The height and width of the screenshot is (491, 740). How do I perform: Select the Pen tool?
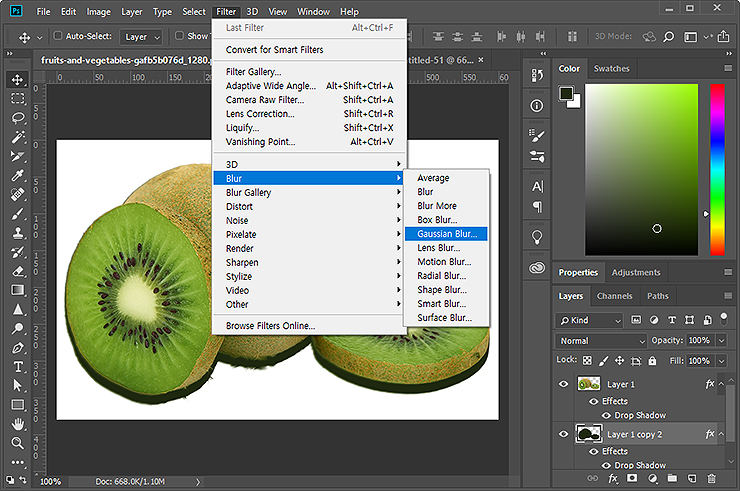click(17, 347)
